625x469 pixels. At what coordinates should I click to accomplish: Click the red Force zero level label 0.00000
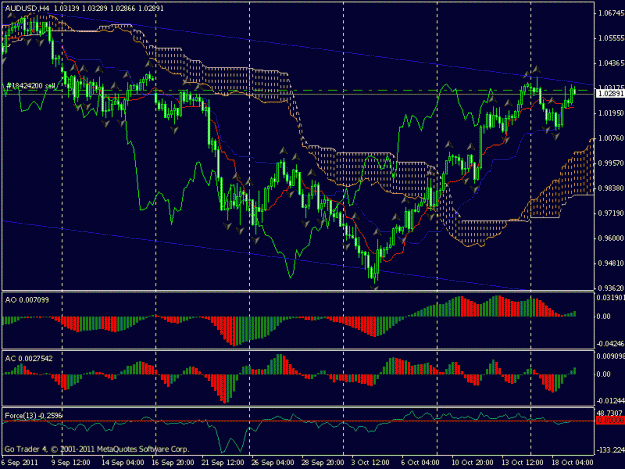[610, 420]
